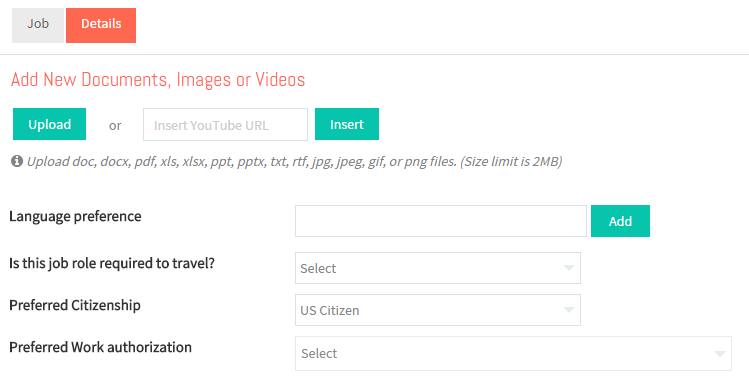Select the Details tab
The width and height of the screenshot is (749, 385).
click(101, 25)
